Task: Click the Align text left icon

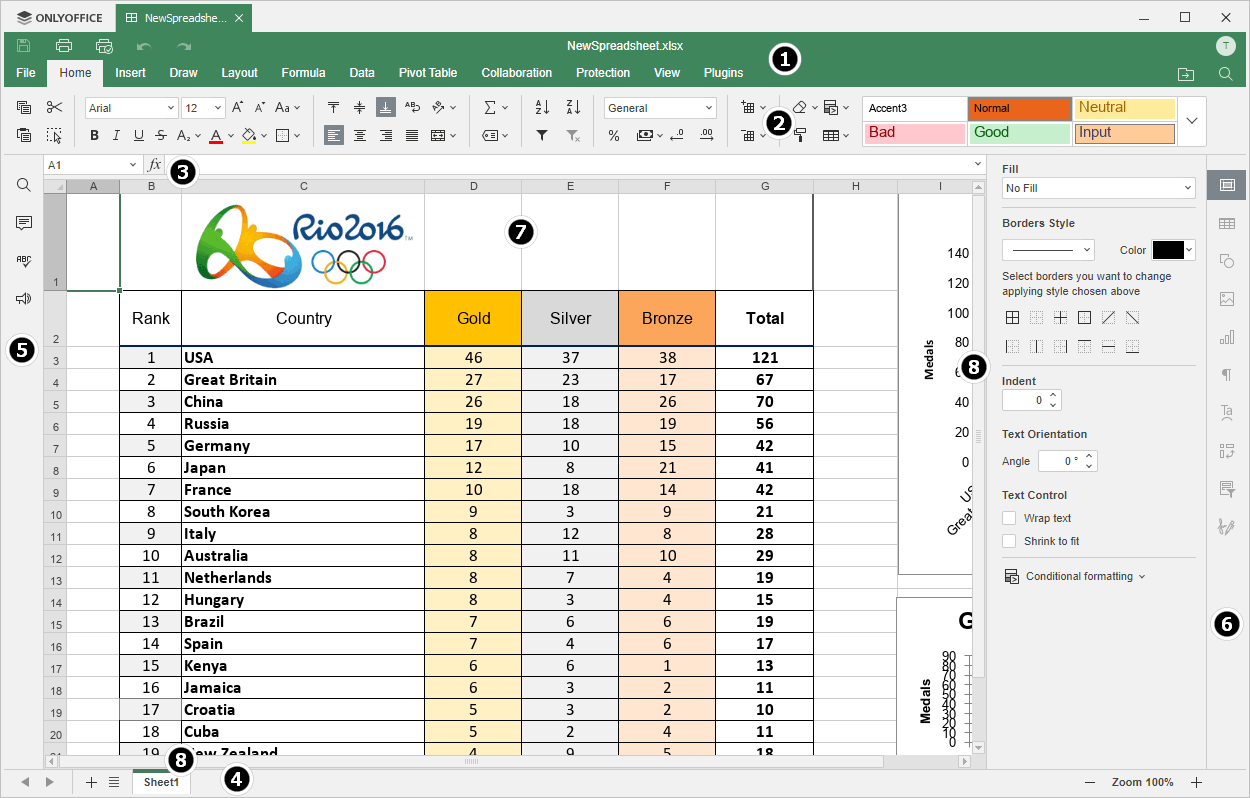Action: pos(334,136)
